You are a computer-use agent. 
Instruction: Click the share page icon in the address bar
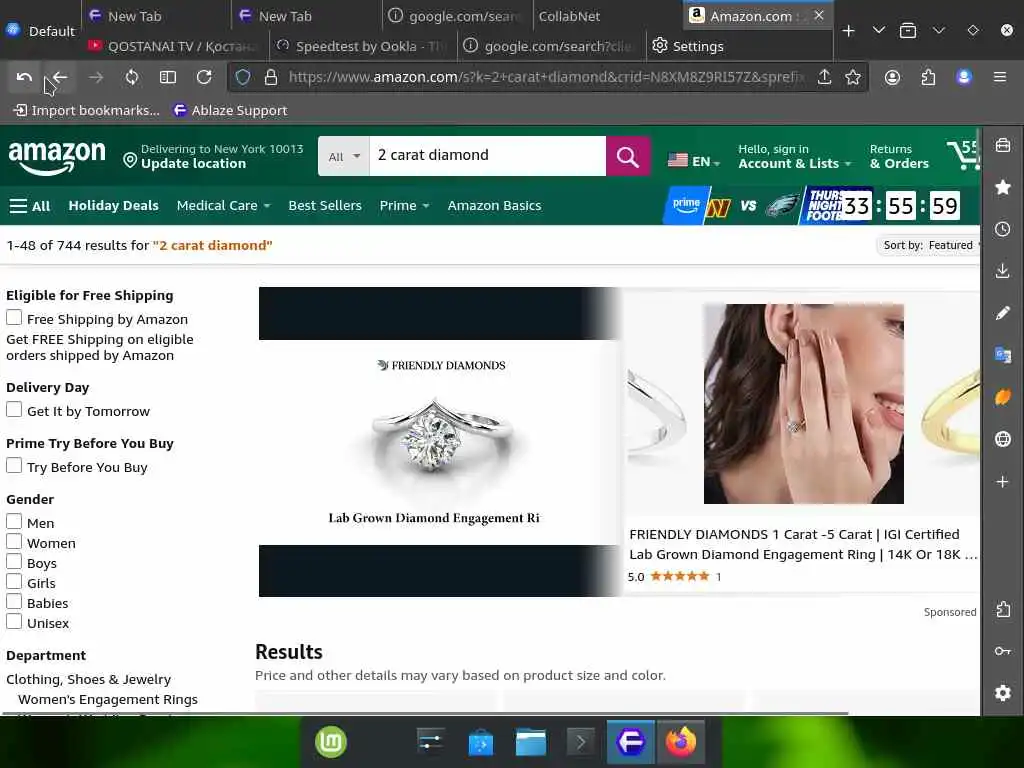tap(824, 78)
